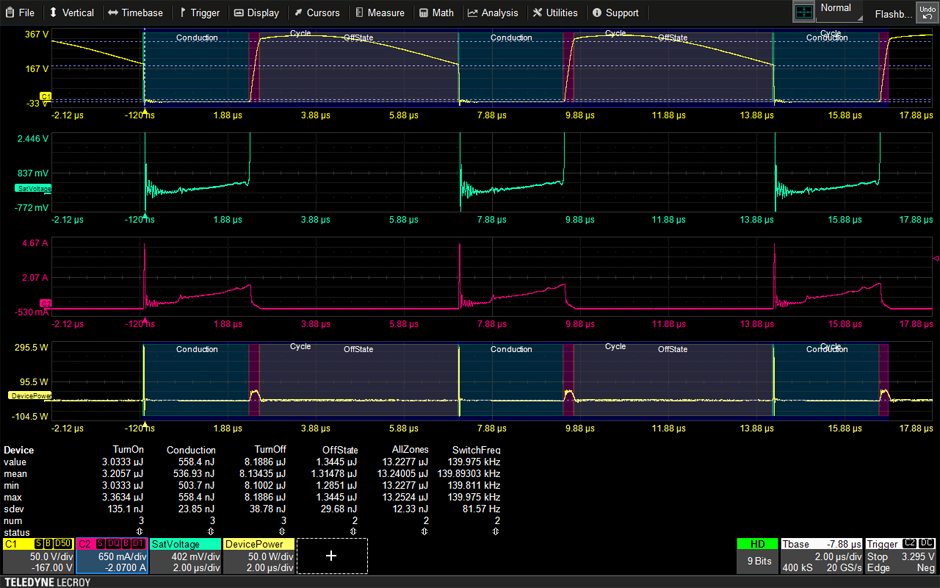Toggle the C1 channel descriptor box
This screenshot has height=588, width=940.
(38, 556)
